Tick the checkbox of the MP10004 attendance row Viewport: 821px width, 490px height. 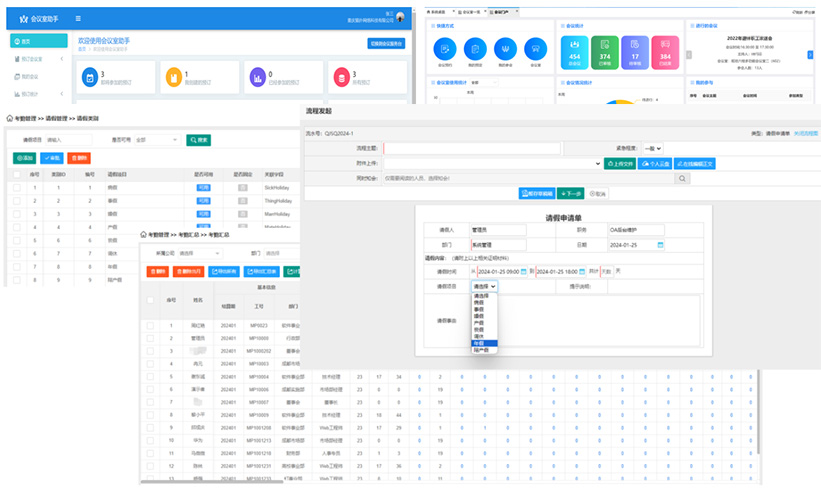150,376
